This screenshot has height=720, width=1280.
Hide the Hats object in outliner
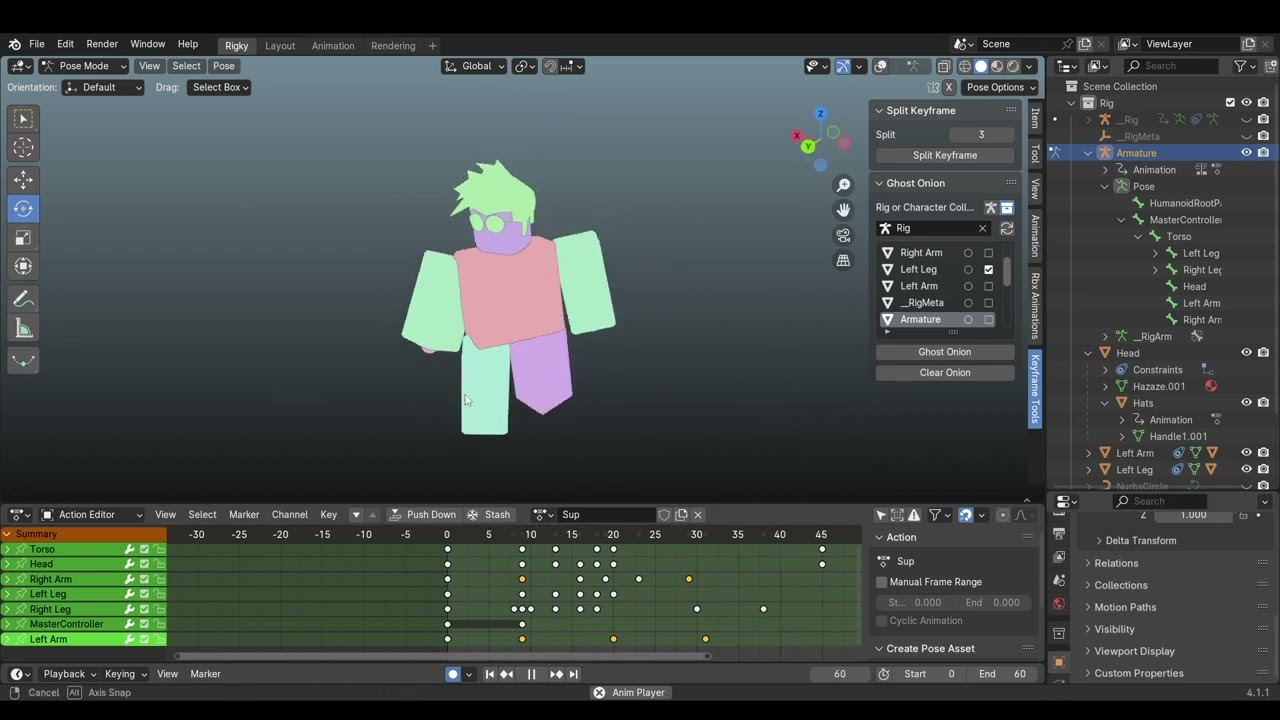coord(1246,403)
